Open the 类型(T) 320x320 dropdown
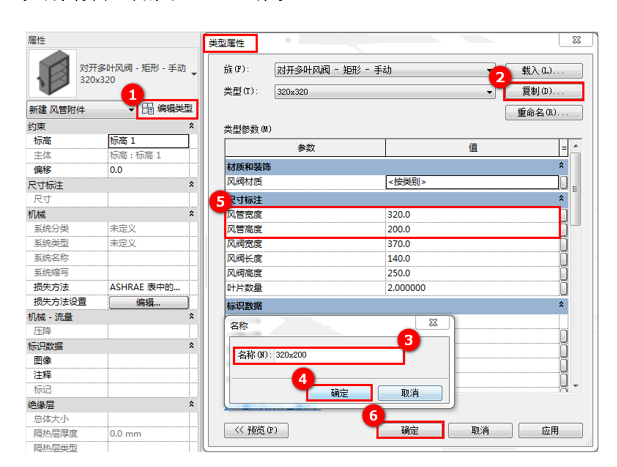617x467 pixels. [x=489, y=92]
